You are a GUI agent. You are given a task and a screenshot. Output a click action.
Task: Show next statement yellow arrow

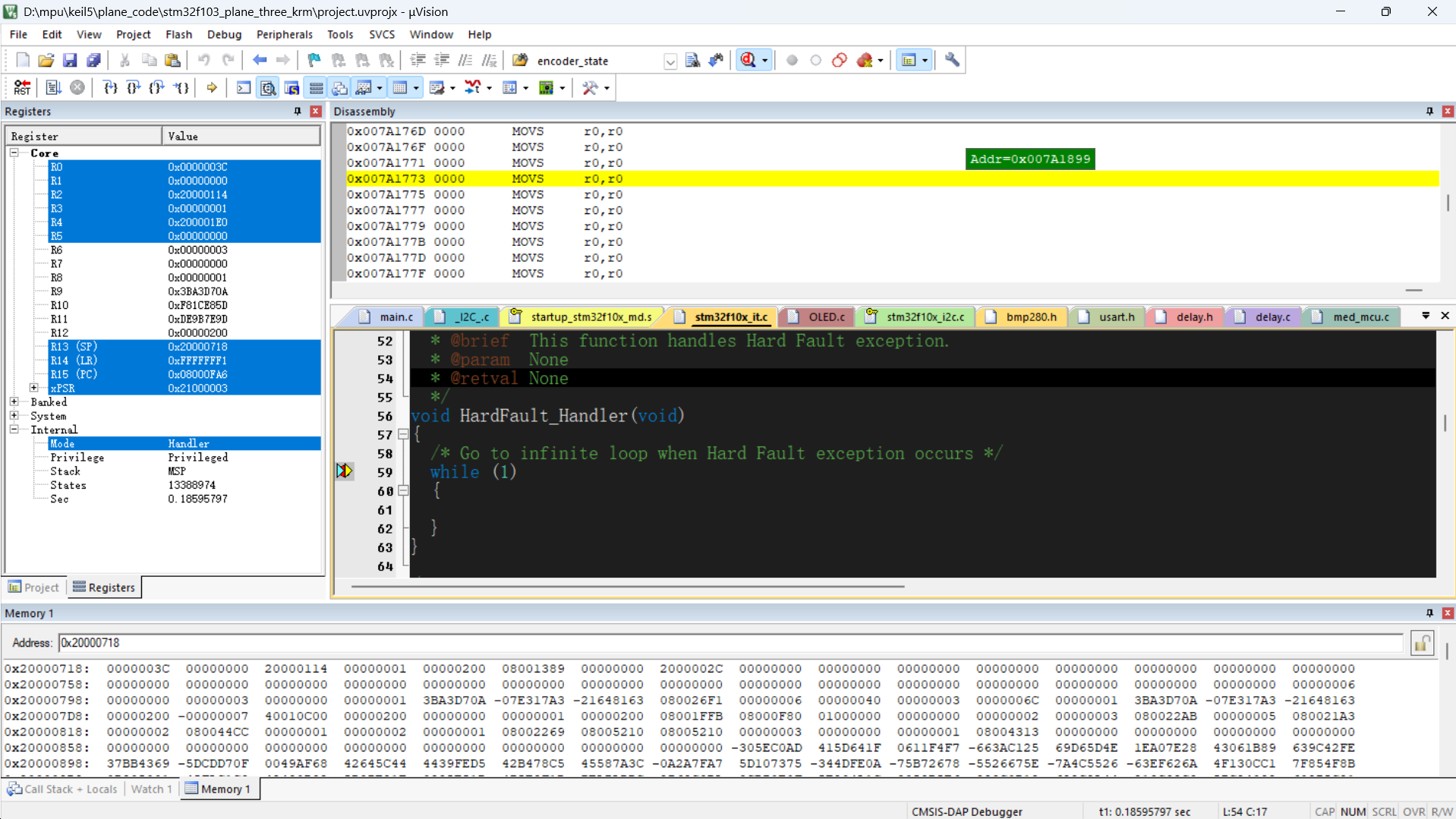[212, 88]
